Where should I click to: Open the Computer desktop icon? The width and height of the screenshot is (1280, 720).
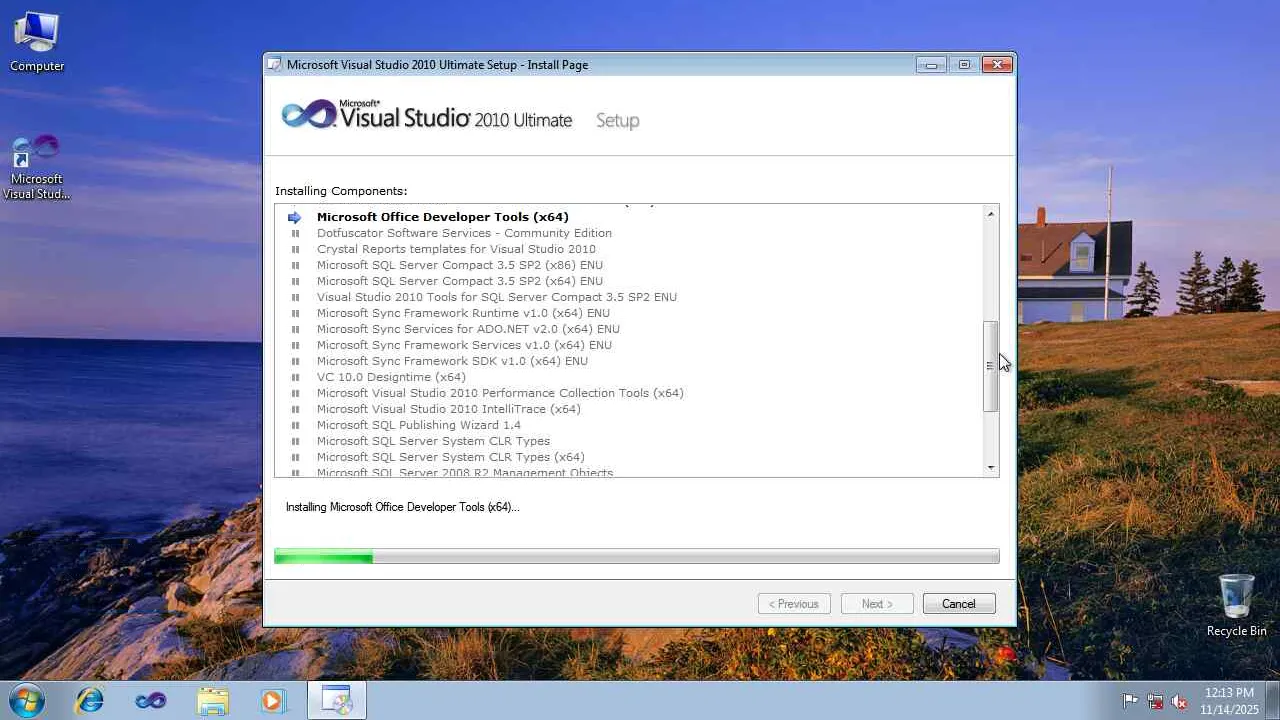point(37,43)
